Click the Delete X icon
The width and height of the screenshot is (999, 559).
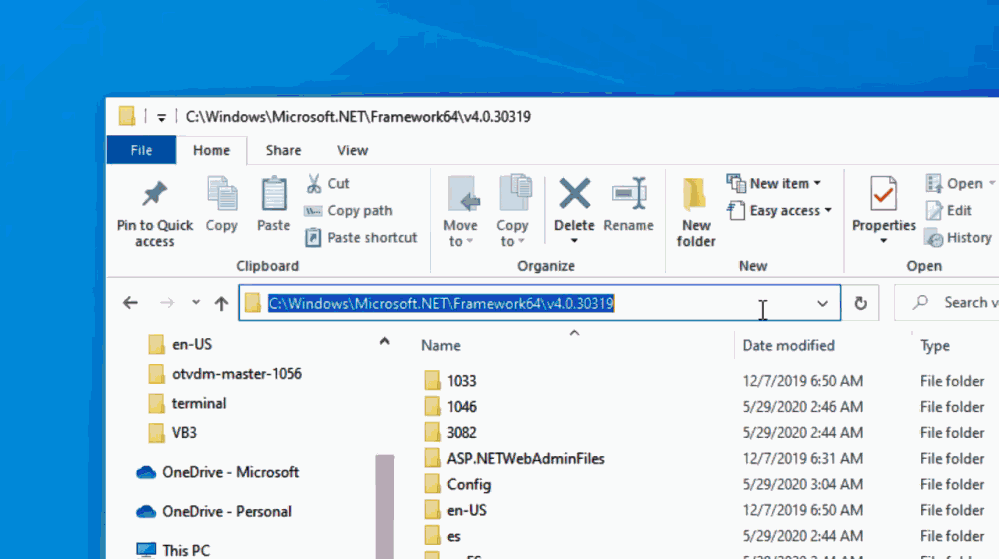point(574,194)
